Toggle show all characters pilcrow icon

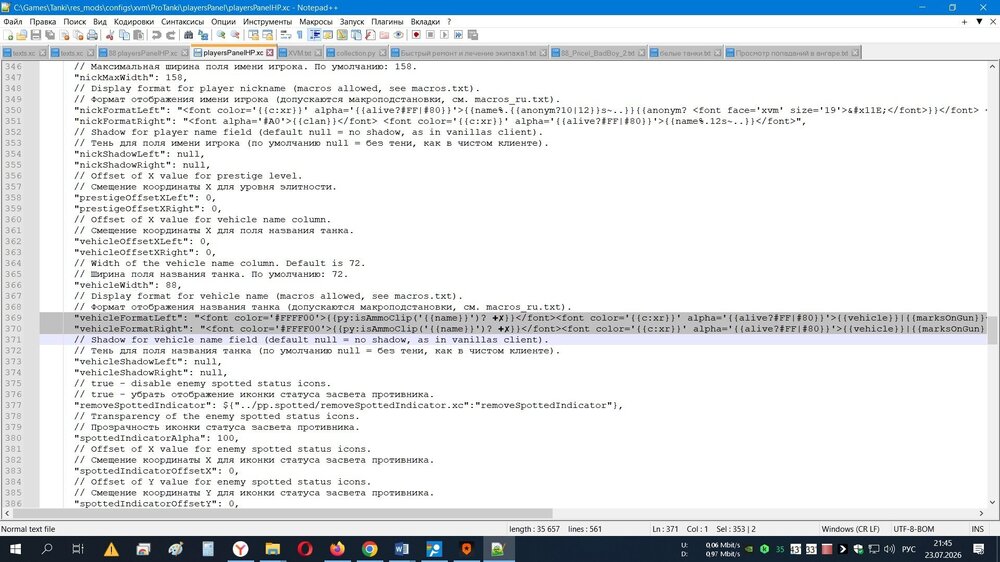pyautogui.click(x=300, y=35)
